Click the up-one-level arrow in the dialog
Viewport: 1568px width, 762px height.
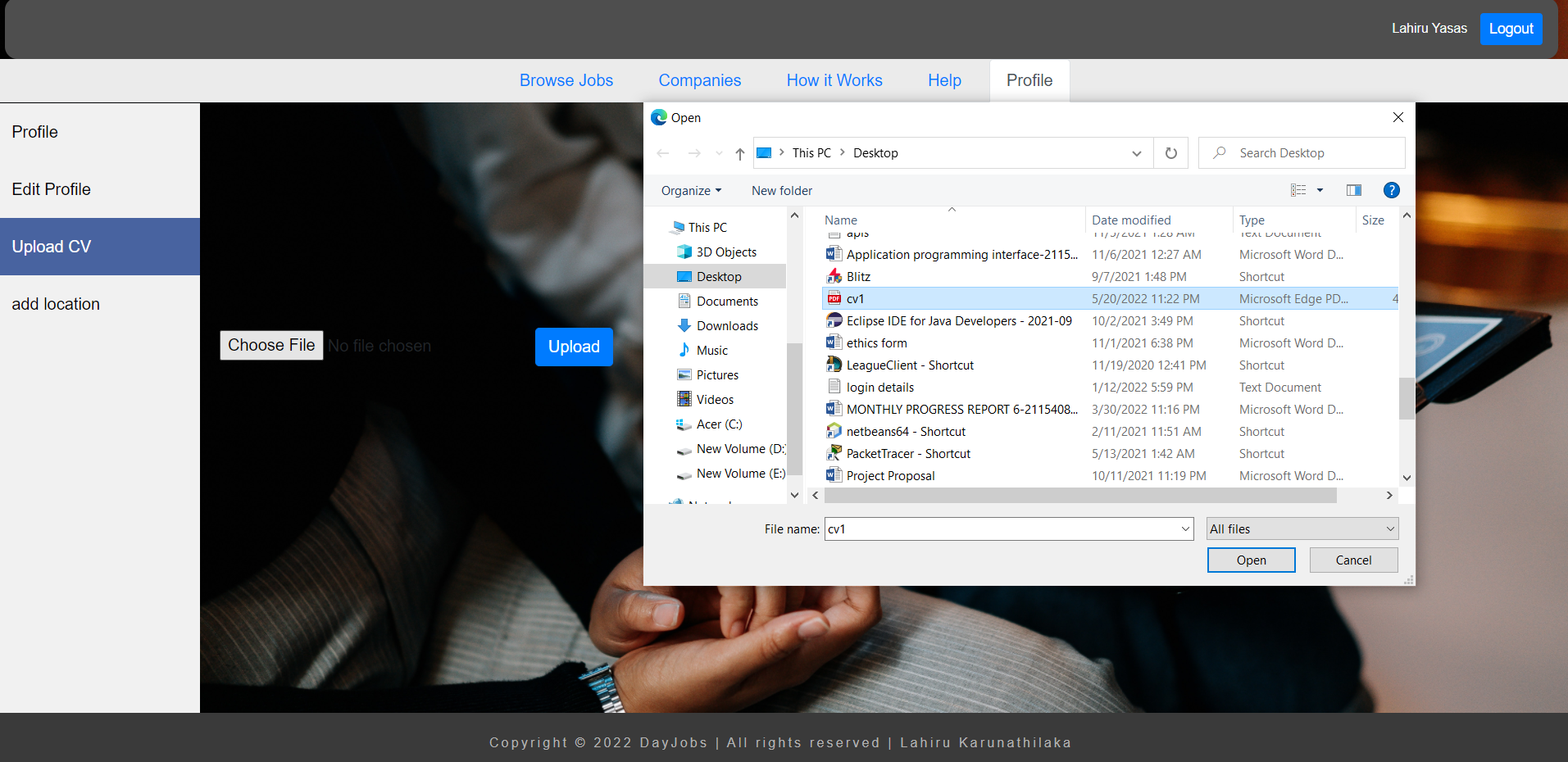(x=739, y=153)
